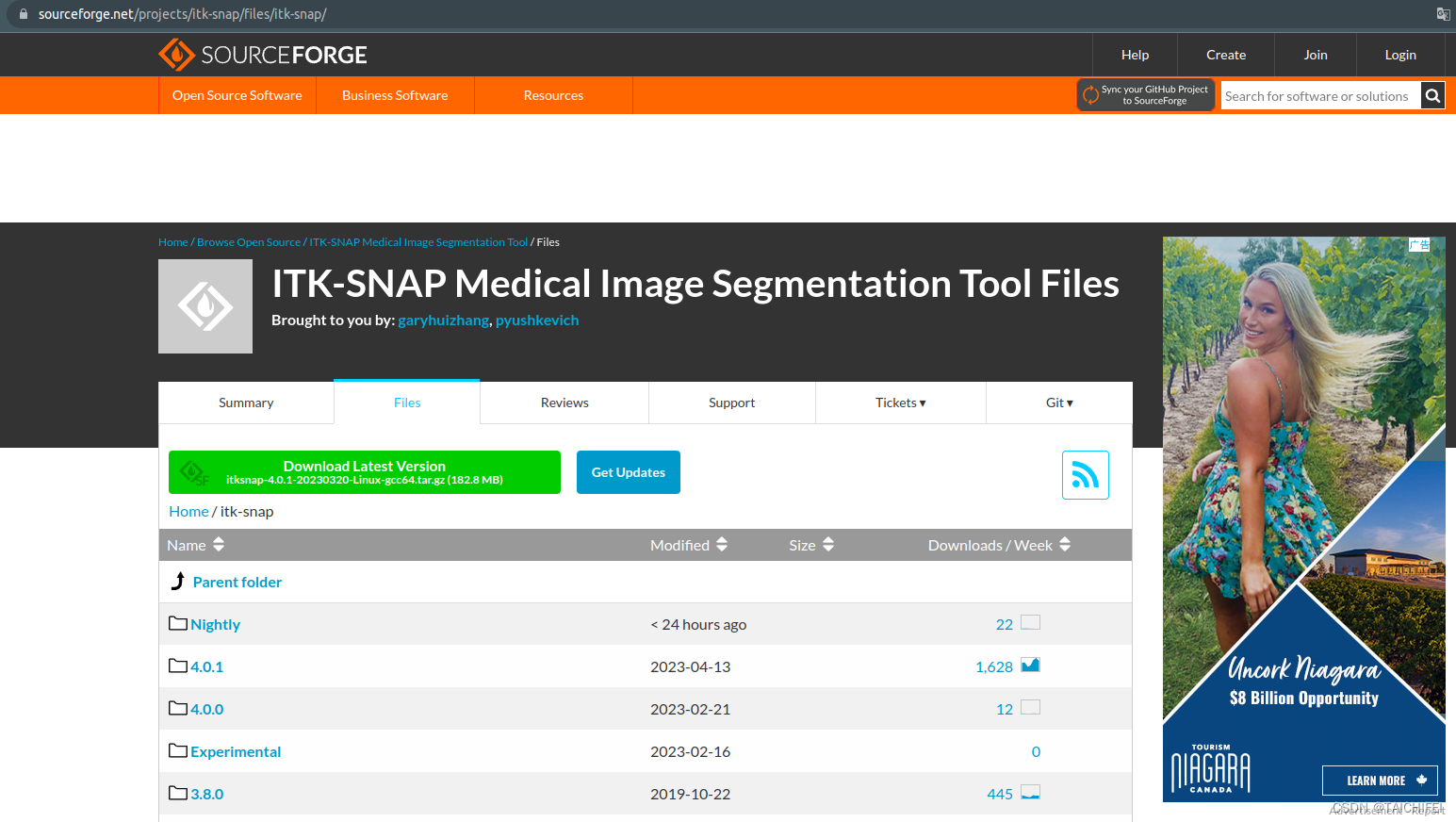Toggle sort order on the Size column
1456x822 pixels.
pyautogui.click(x=827, y=544)
